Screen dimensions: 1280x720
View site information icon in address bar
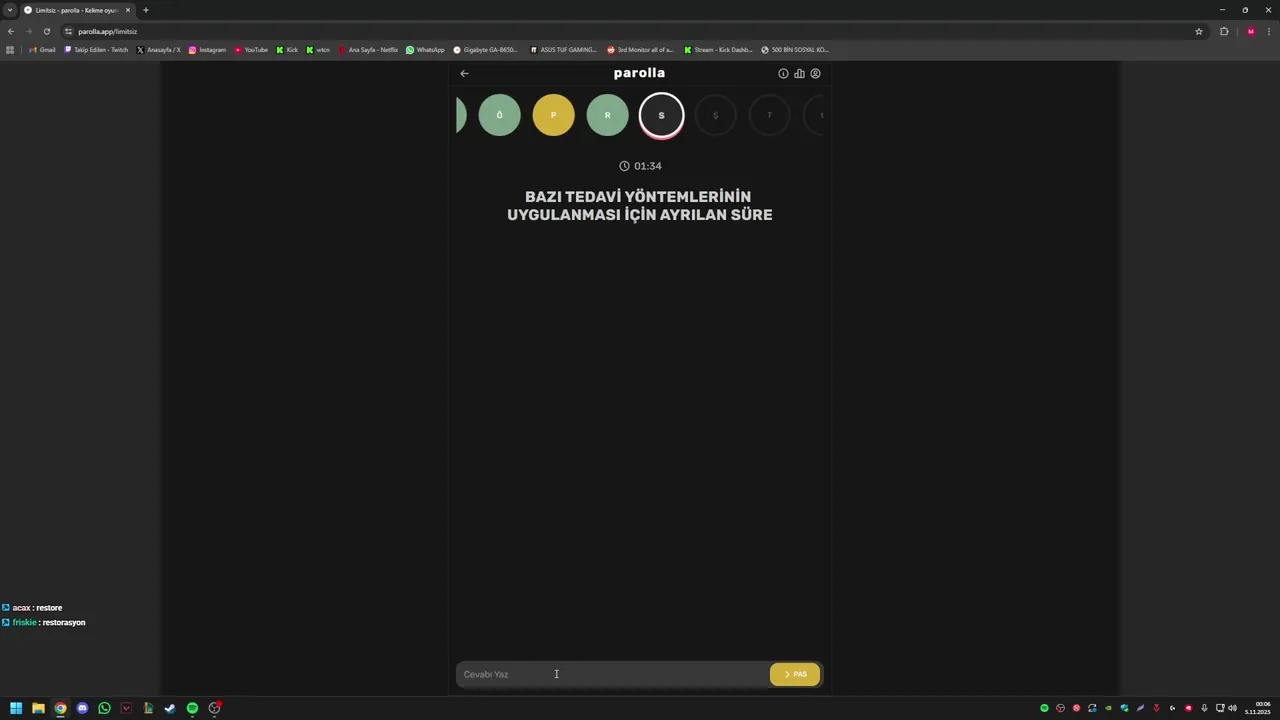pyautogui.click(x=68, y=31)
